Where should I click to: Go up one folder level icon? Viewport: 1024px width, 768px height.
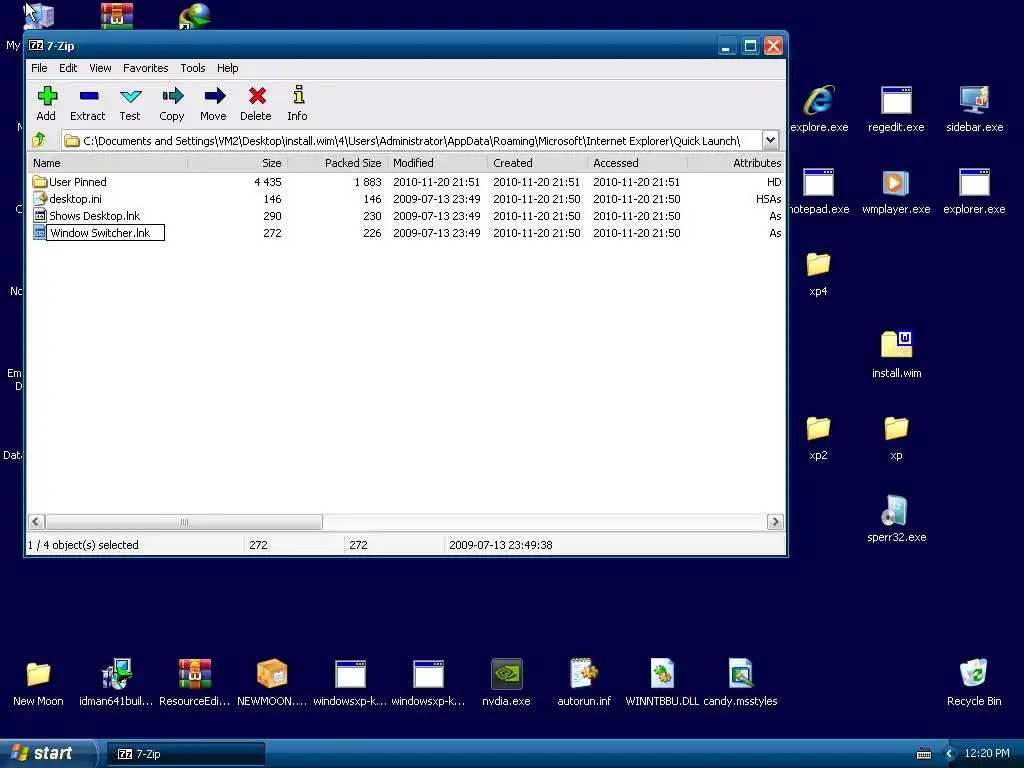point(39,140)
